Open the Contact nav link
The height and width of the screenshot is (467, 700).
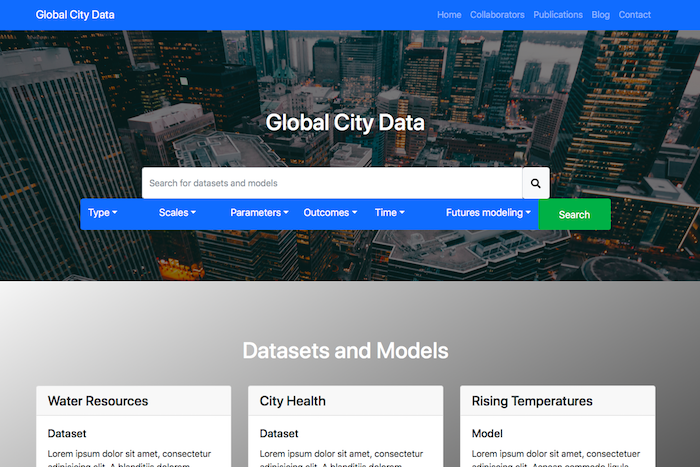point(634,15)
